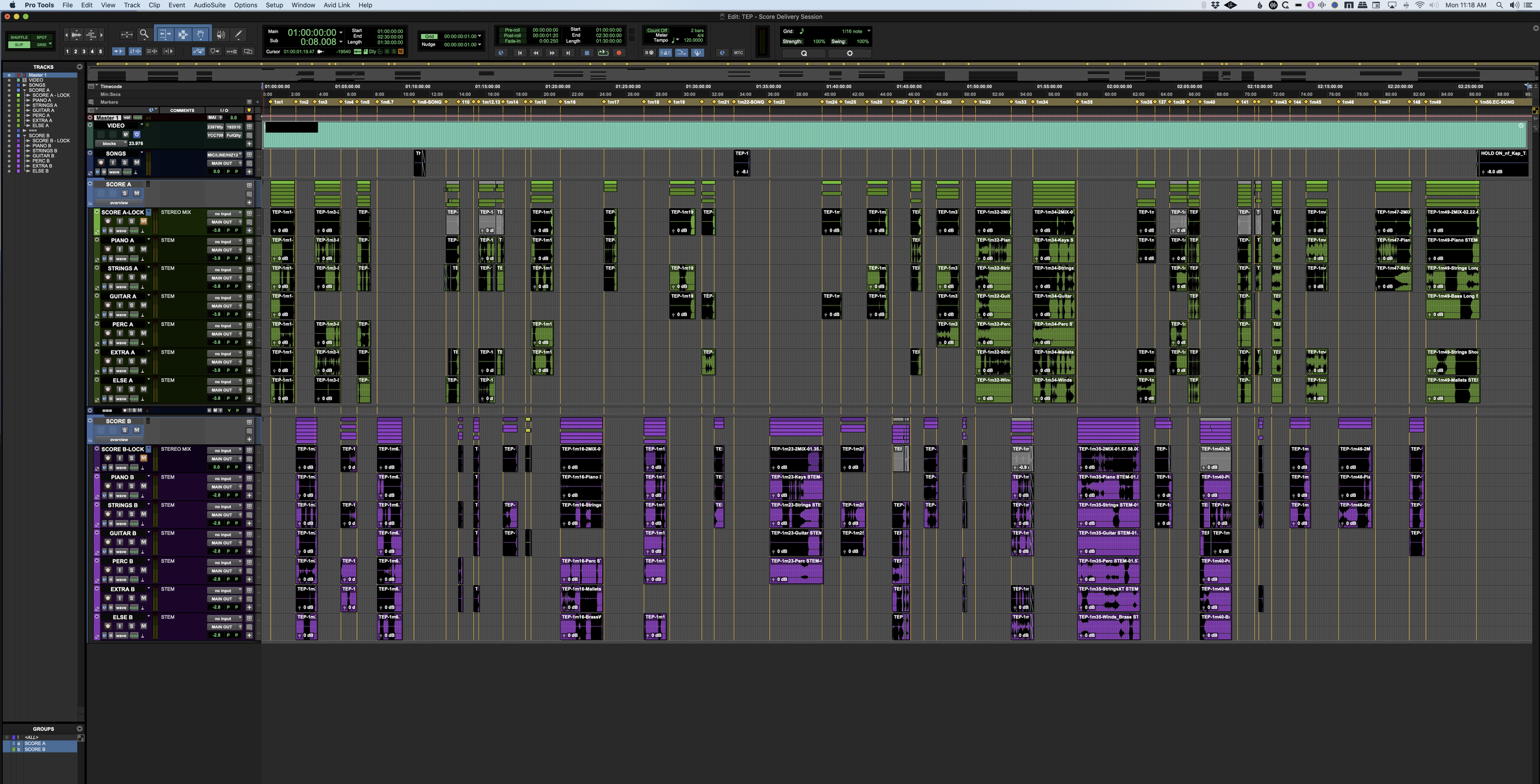Viewport: 1540px width, 784px height.
Task: Expand the SCORE B folder in the tracks list
Action: 25,135
